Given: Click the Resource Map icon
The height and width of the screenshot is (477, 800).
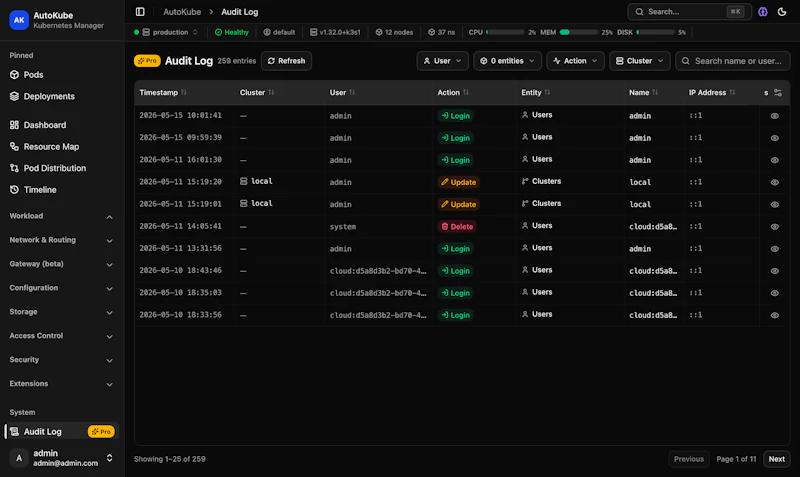Looking at the screenshot, I should pyautogui.click(x=14, y=146).
